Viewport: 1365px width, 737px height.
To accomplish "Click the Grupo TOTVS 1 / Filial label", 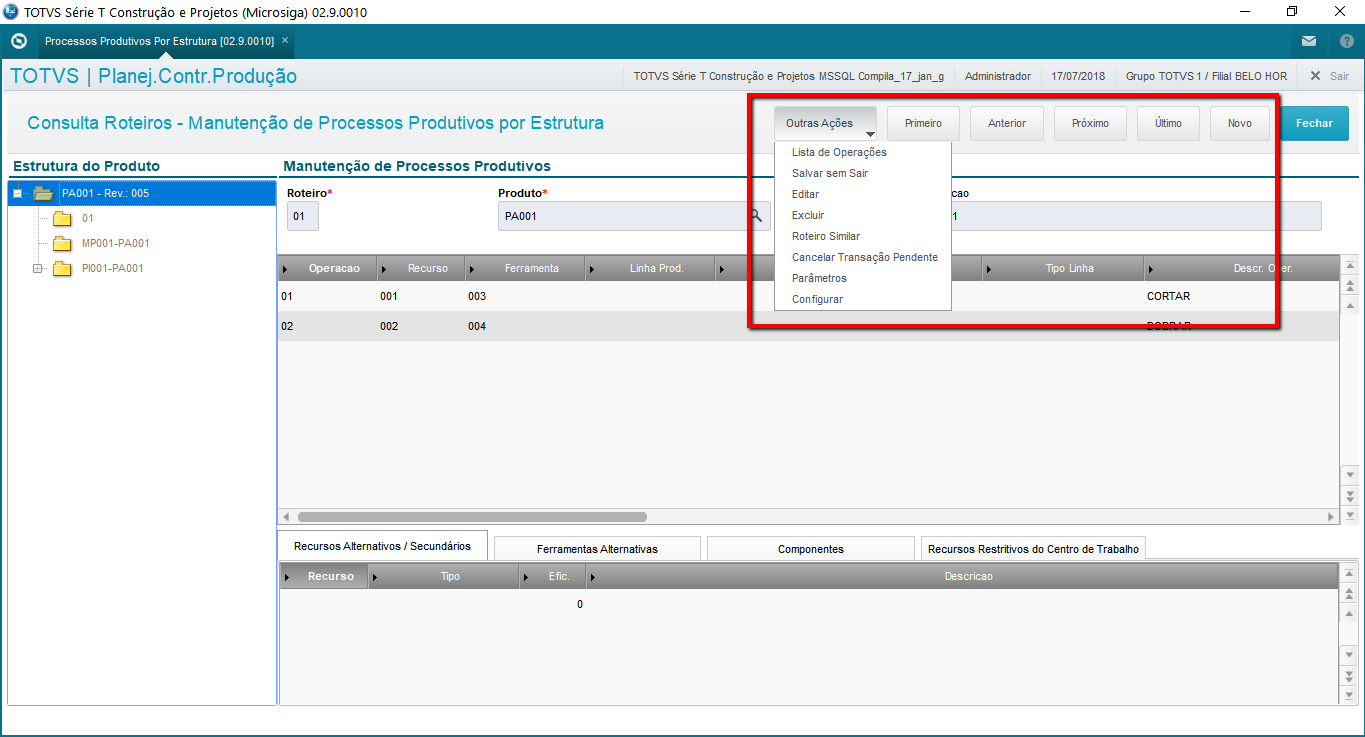I will click(x=1206, y=76).
